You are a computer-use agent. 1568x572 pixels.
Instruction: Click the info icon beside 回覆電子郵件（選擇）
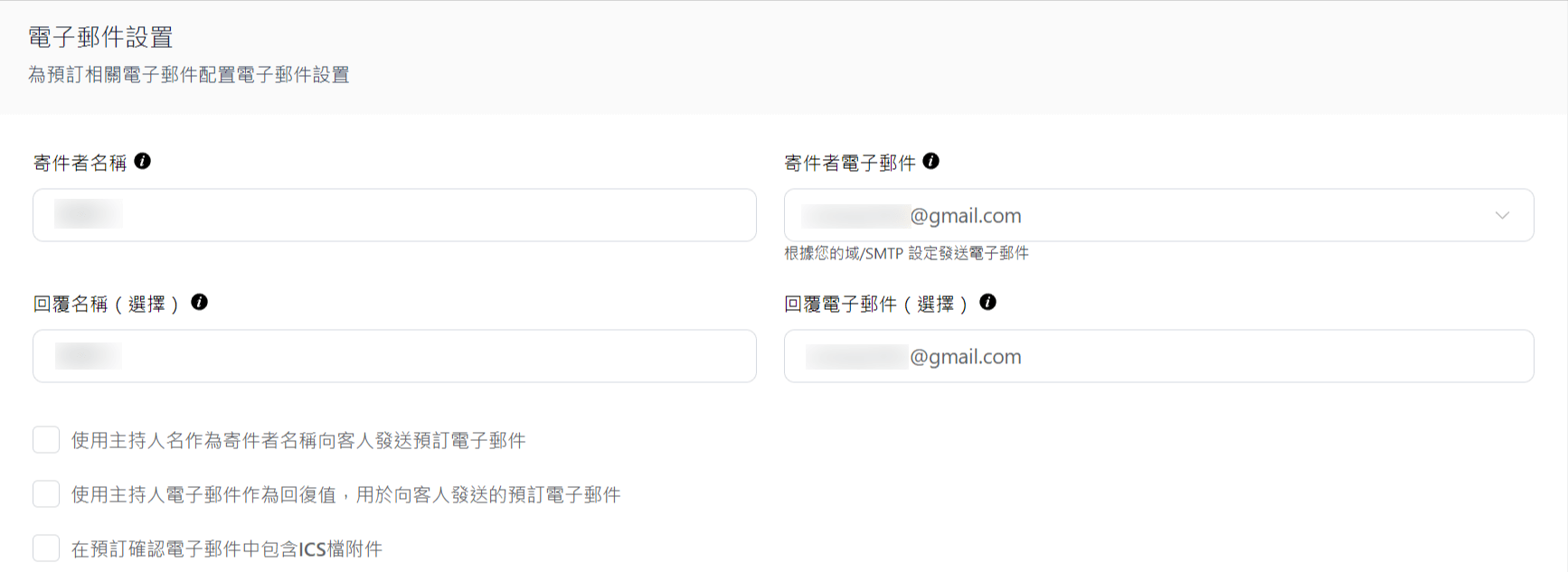(987, 302)
